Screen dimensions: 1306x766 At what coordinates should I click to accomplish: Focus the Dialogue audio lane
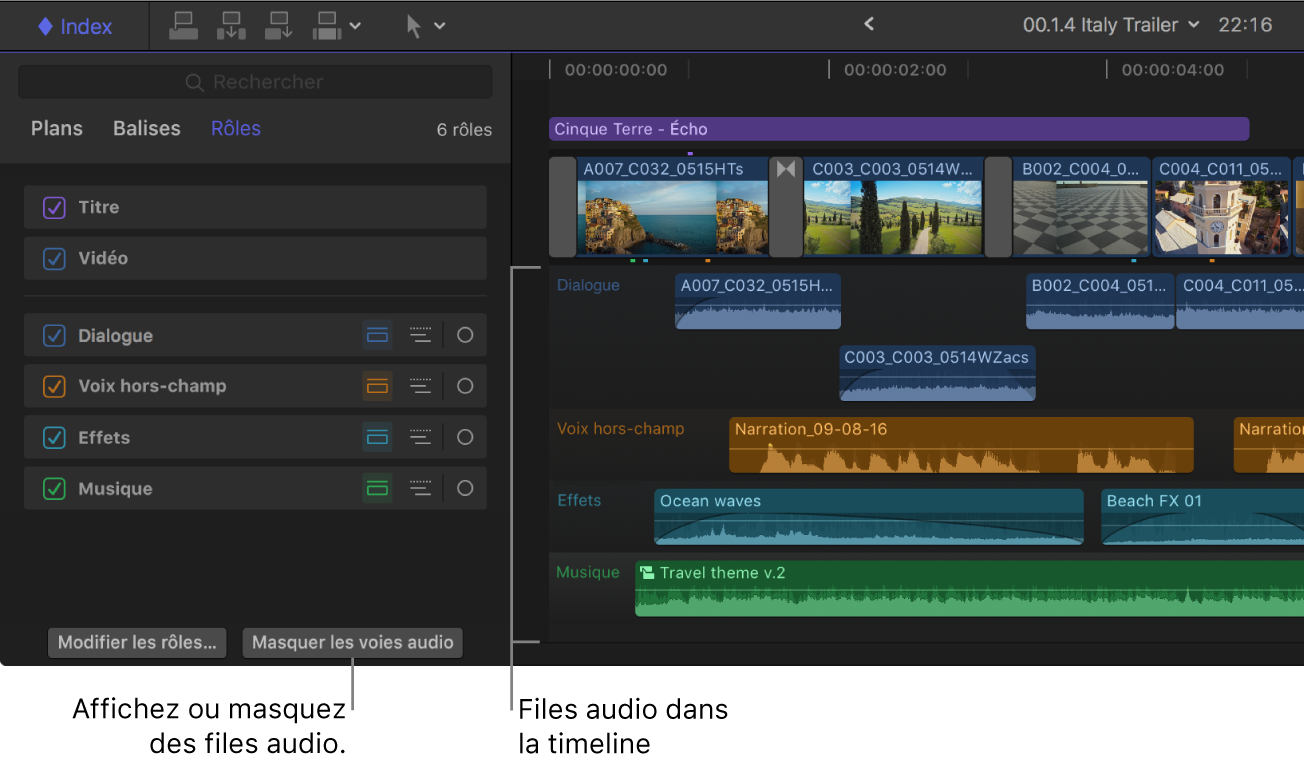tap(377, 335)
